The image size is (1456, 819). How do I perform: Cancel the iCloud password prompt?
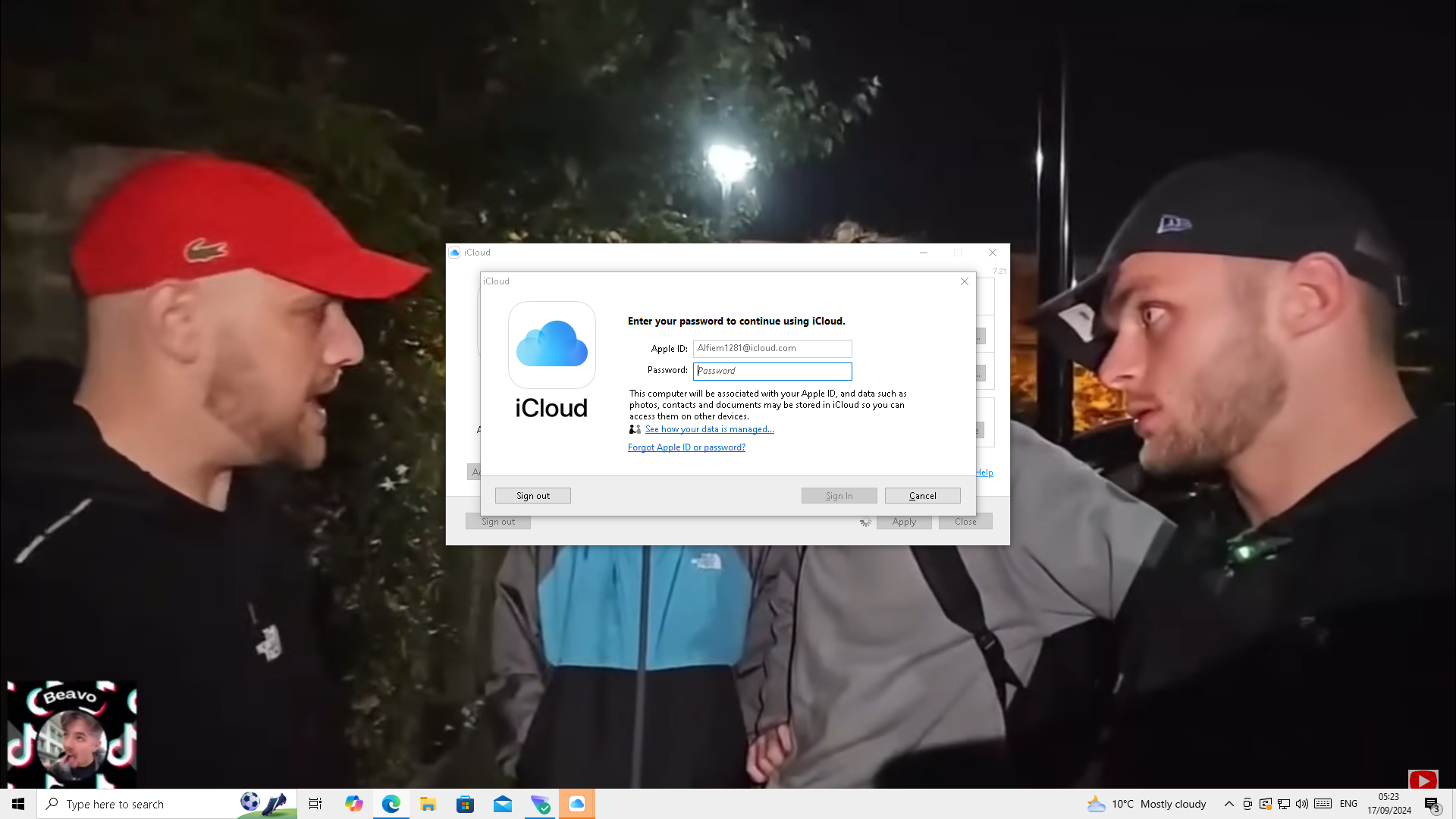922,496
